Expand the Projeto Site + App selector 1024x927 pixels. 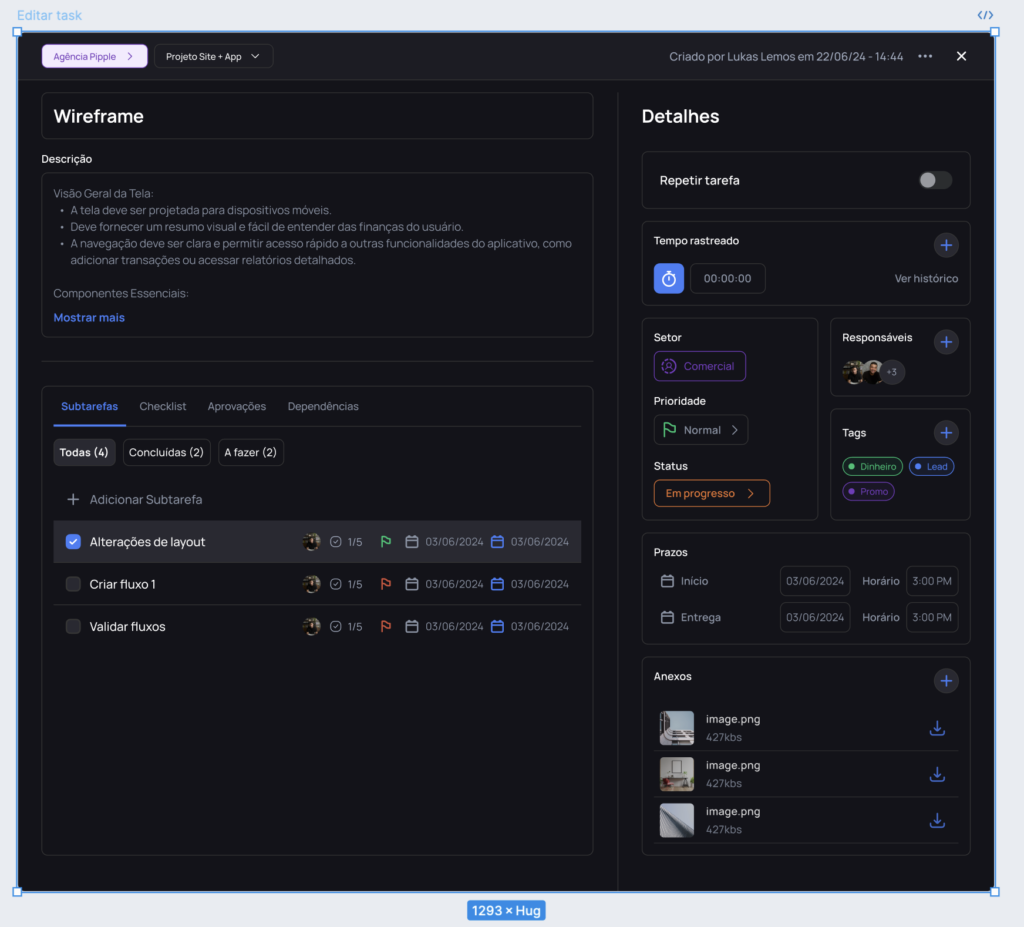pyautogui.click(x=213, y=56)
